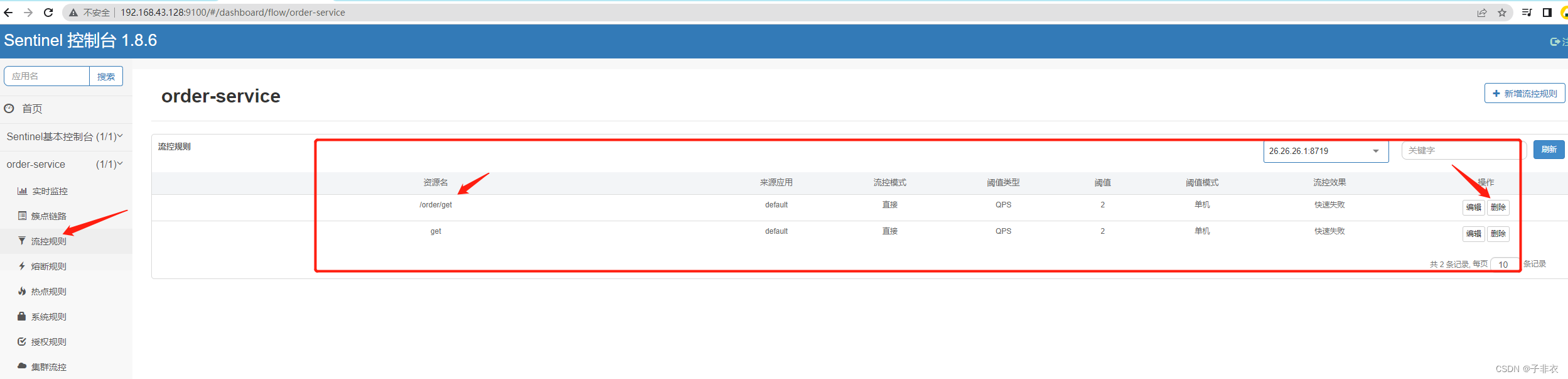Click 删除 for get rule

coord(1498,233)
